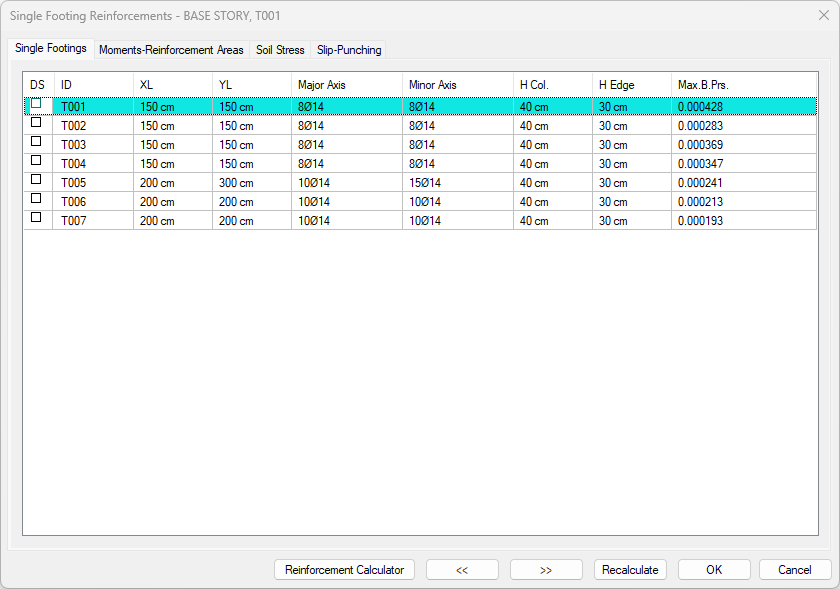This screenshot has width=840, height=589.
Task: Click the next (>>) button
Action: [546, 570]
